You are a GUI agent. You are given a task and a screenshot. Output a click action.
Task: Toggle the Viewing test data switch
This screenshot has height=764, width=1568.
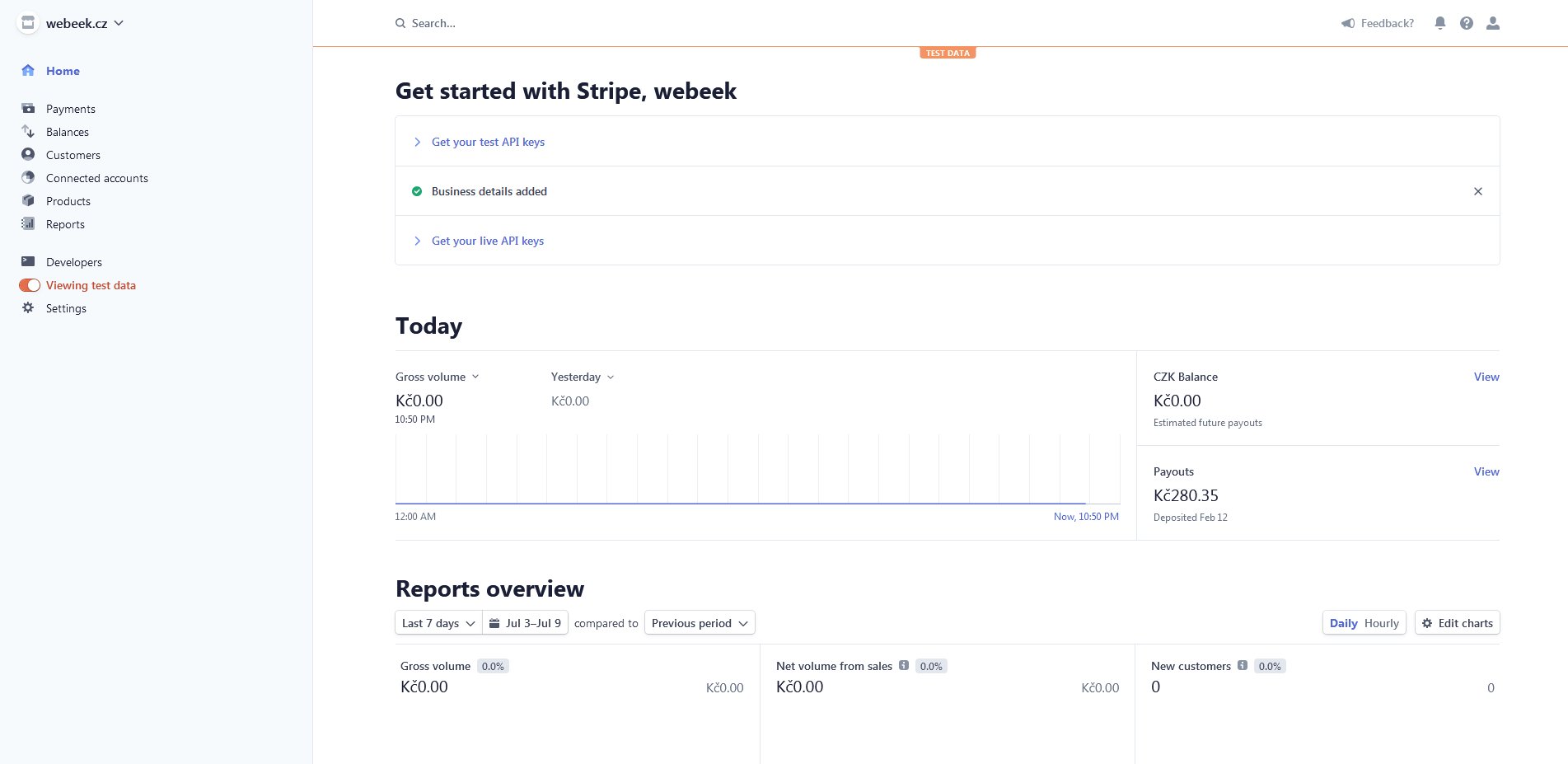click(x=30, y=285)
